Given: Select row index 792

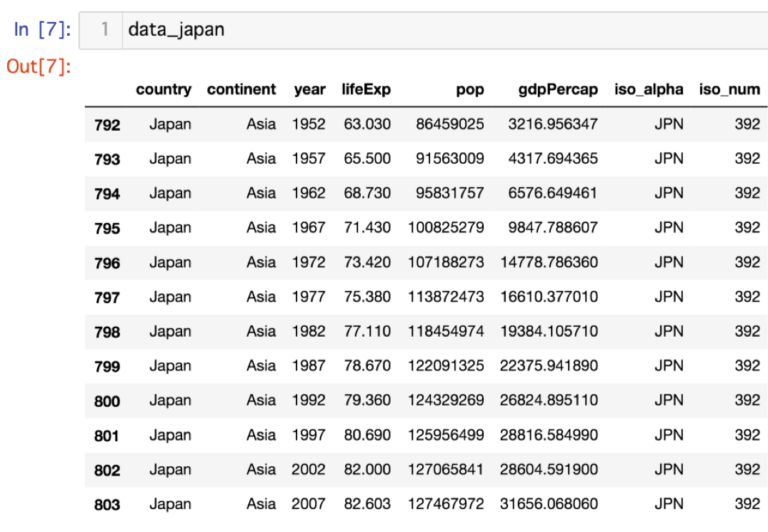Looking at the screenshot, I should pos(107,125).
